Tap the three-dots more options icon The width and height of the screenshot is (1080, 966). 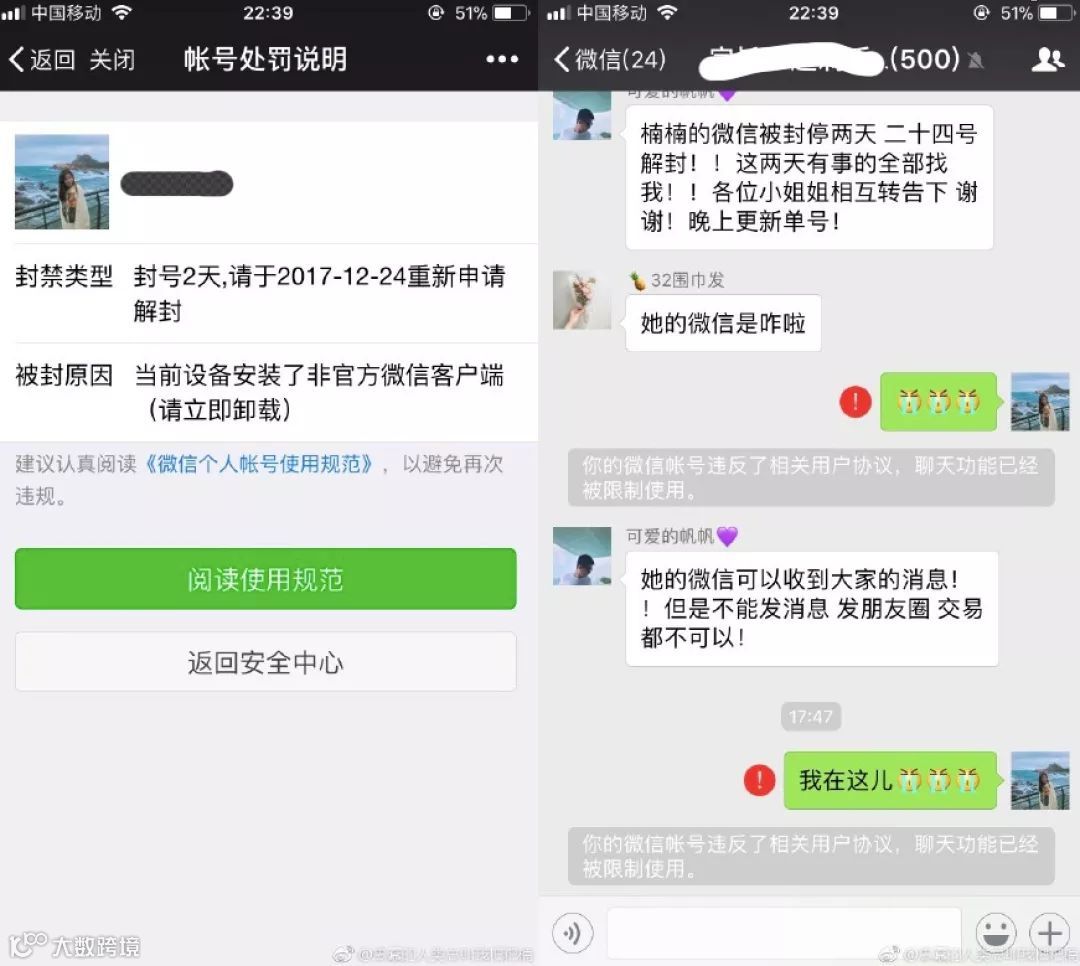502,59
